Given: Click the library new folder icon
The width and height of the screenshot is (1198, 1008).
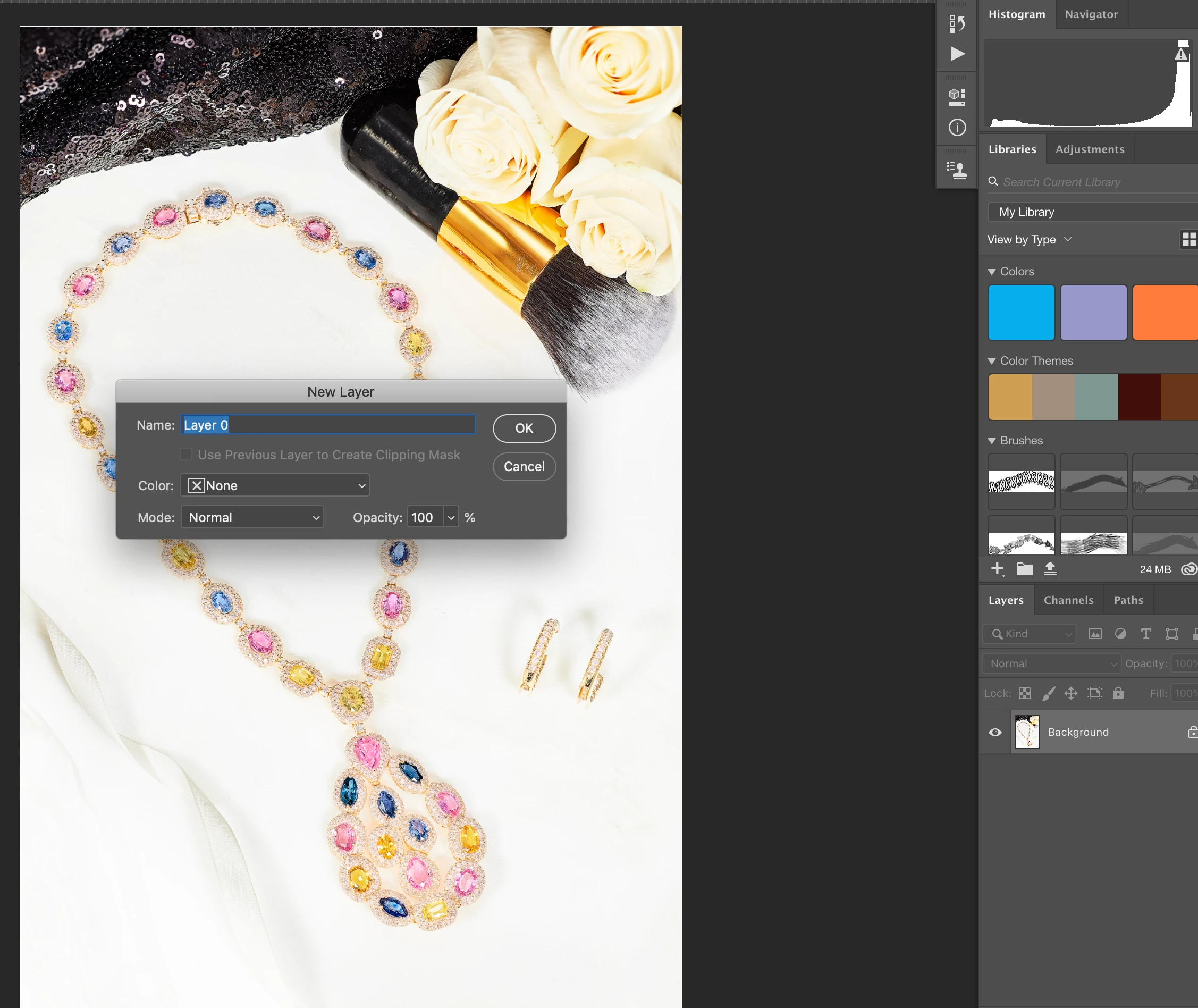Looking at the screenshot, I should pos(1024,568).
